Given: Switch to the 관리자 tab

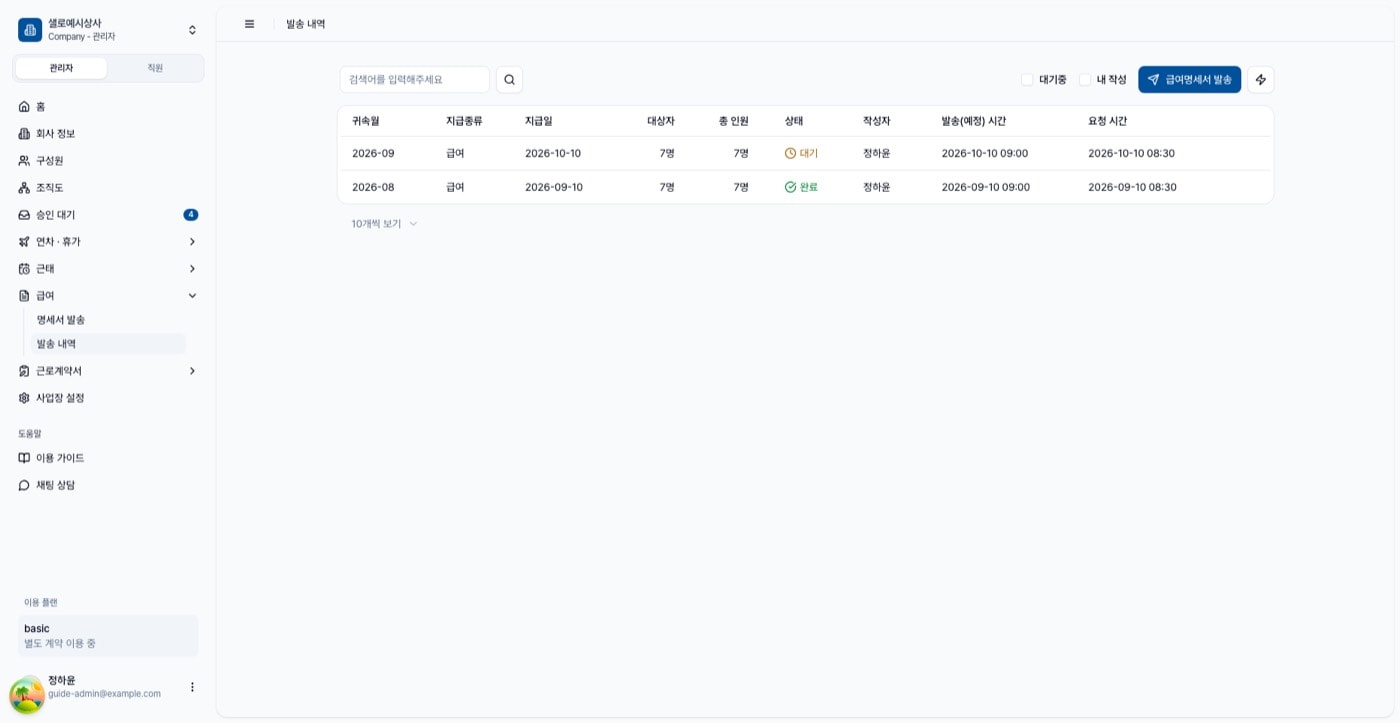Looking at the screenshot, I should (x=61, y=68).
